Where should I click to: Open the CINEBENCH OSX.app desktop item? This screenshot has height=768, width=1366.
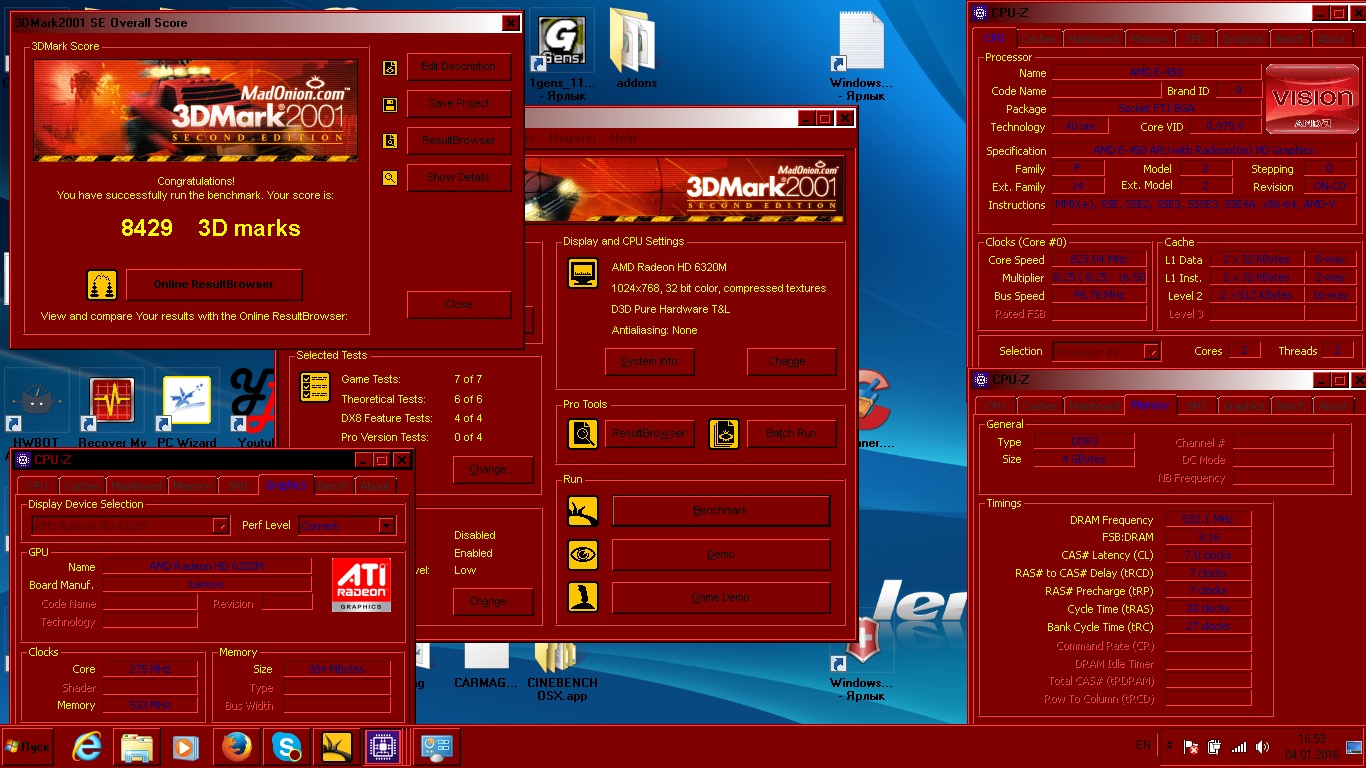coord(562,672)
